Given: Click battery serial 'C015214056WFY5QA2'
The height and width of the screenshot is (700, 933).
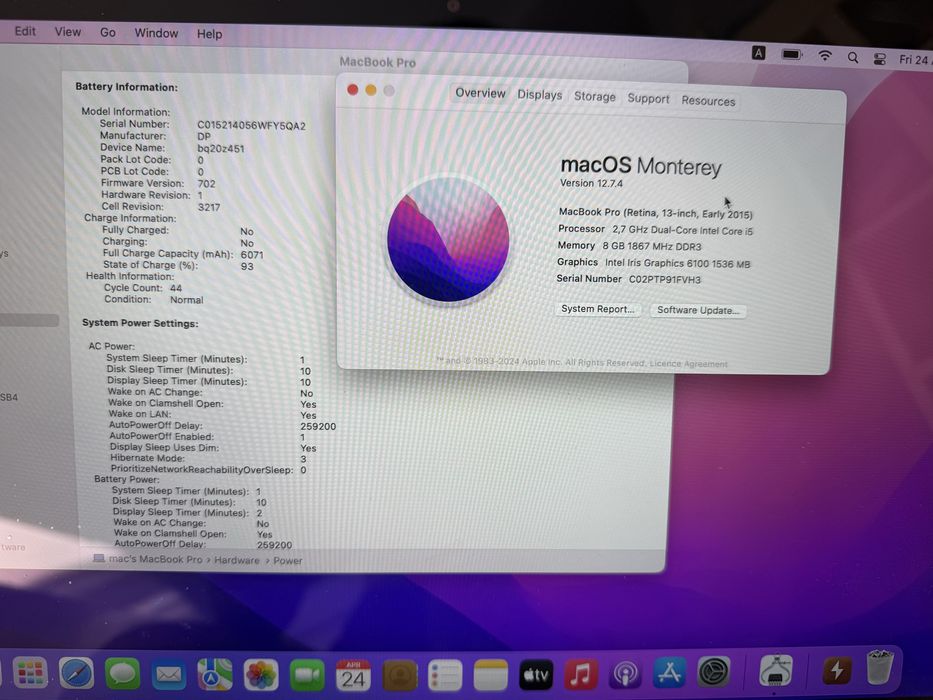Looking at the screenshot, I should [252, 126].
